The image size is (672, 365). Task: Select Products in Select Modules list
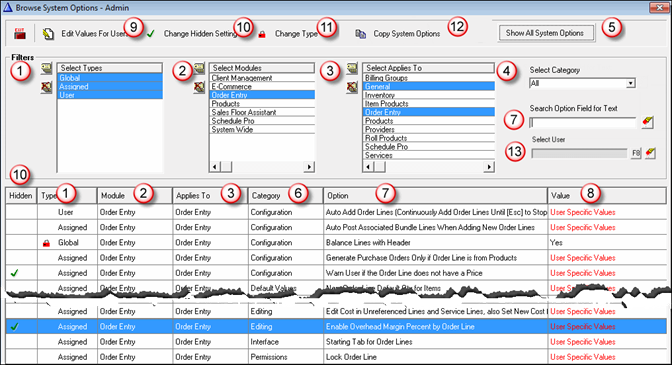click(x=262, y=104)
